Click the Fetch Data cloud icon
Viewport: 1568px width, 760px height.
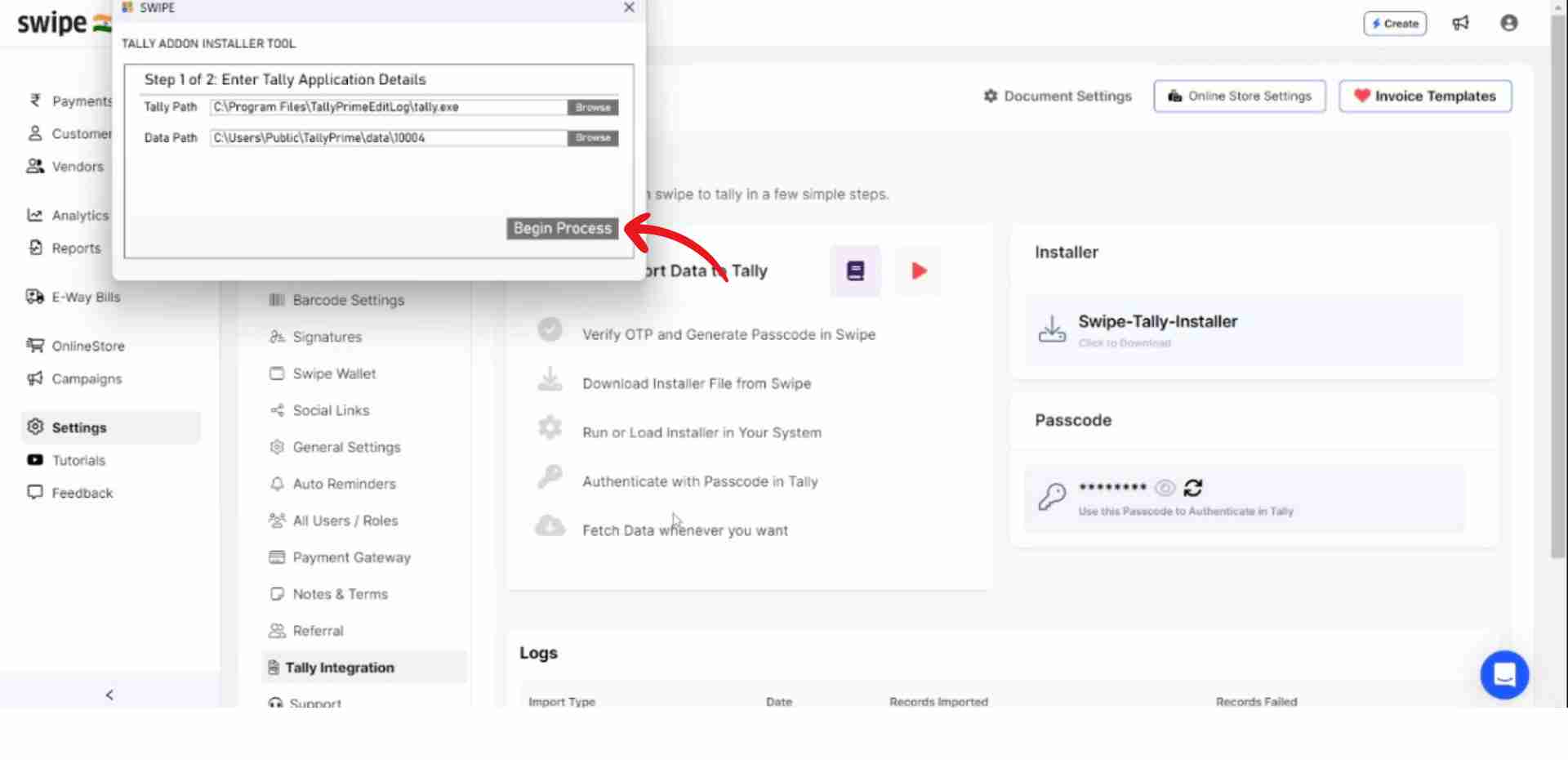(550, 525)
